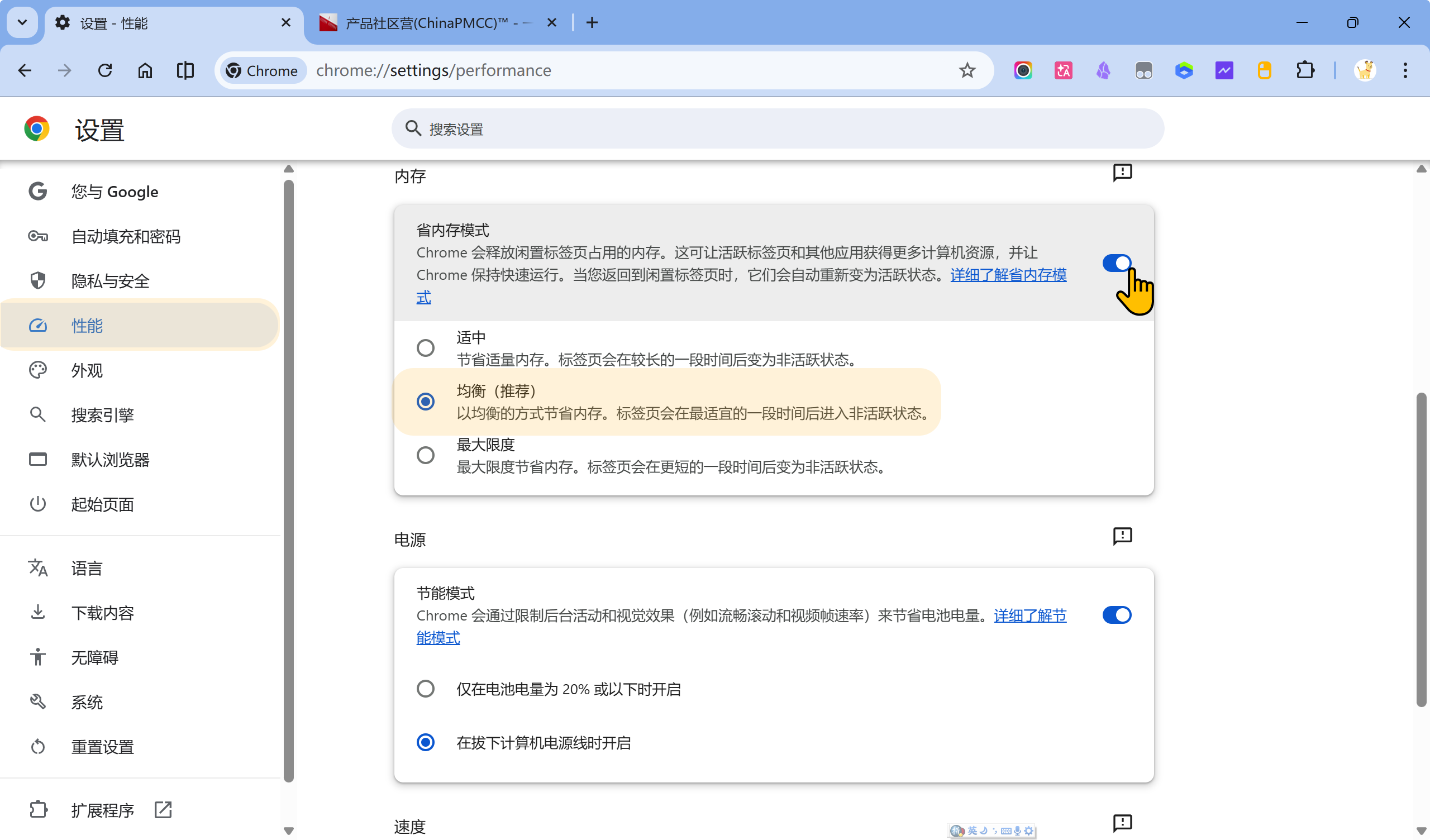Viewport: 1430px width, 840px height.
Task: Open the 详细了解省内存模式 link
Action: 1008,275
